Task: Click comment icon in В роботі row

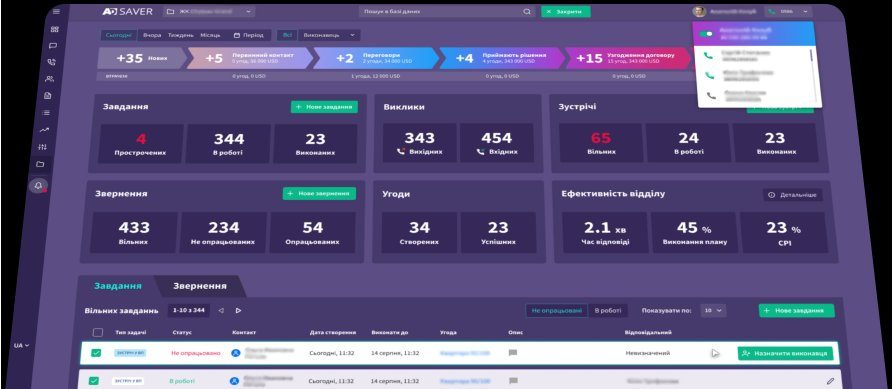Action: click(x=514, y=380)
